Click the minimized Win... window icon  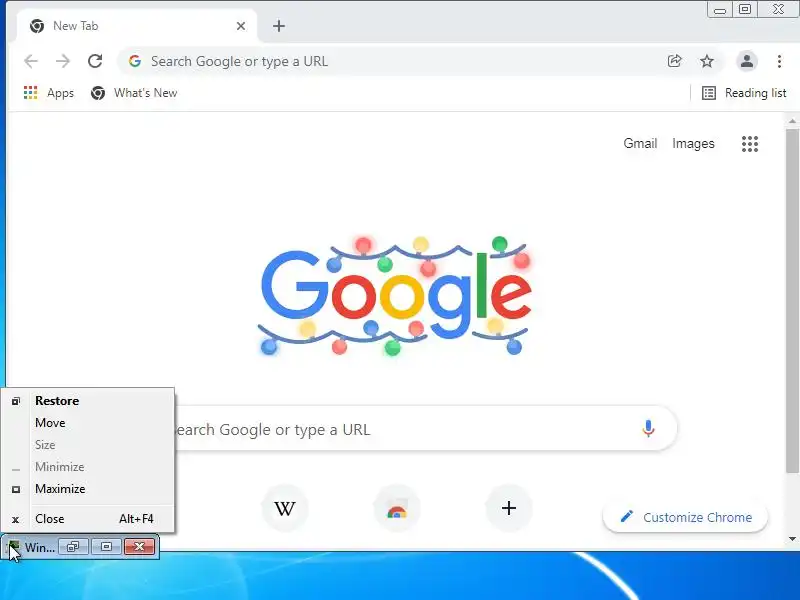click(14, 547)
